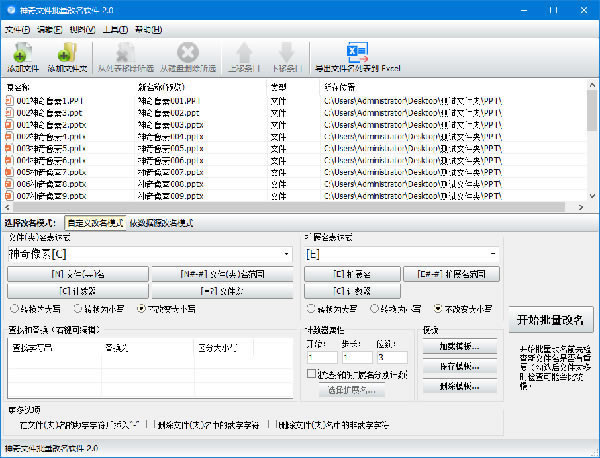Click the file list horizontal scrollbar
This screenshot has height=458, width=600.
[289, 207]
